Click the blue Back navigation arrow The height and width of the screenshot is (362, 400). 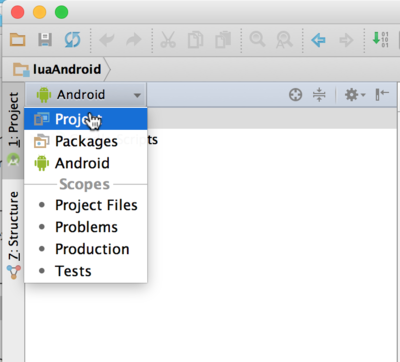click(318, 40)
